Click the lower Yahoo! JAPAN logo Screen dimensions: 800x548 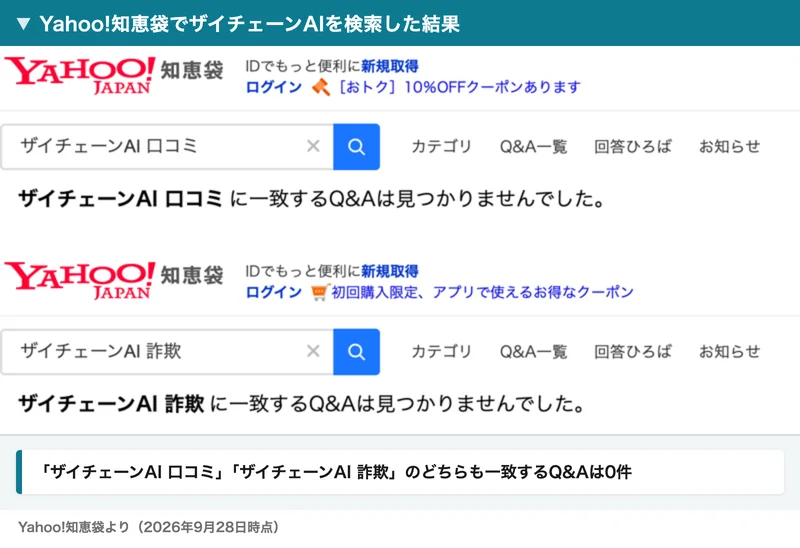80,280
